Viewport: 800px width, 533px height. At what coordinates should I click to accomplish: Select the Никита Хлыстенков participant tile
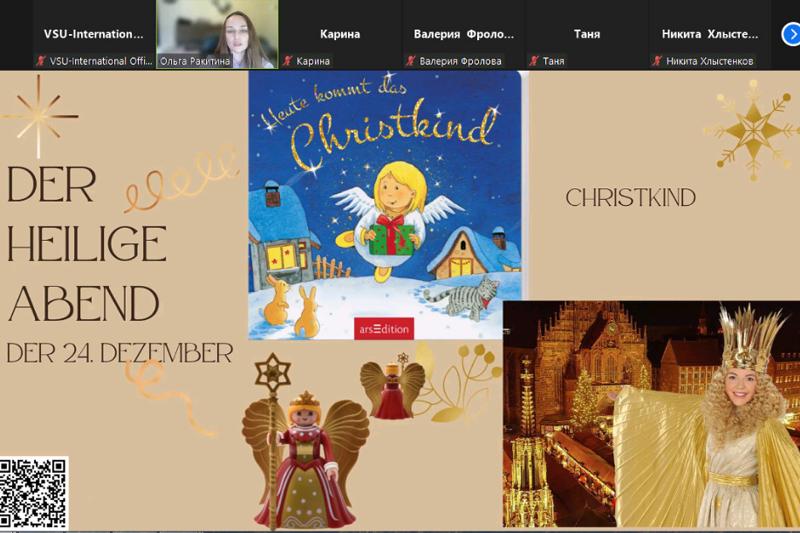tap(710, 34)
